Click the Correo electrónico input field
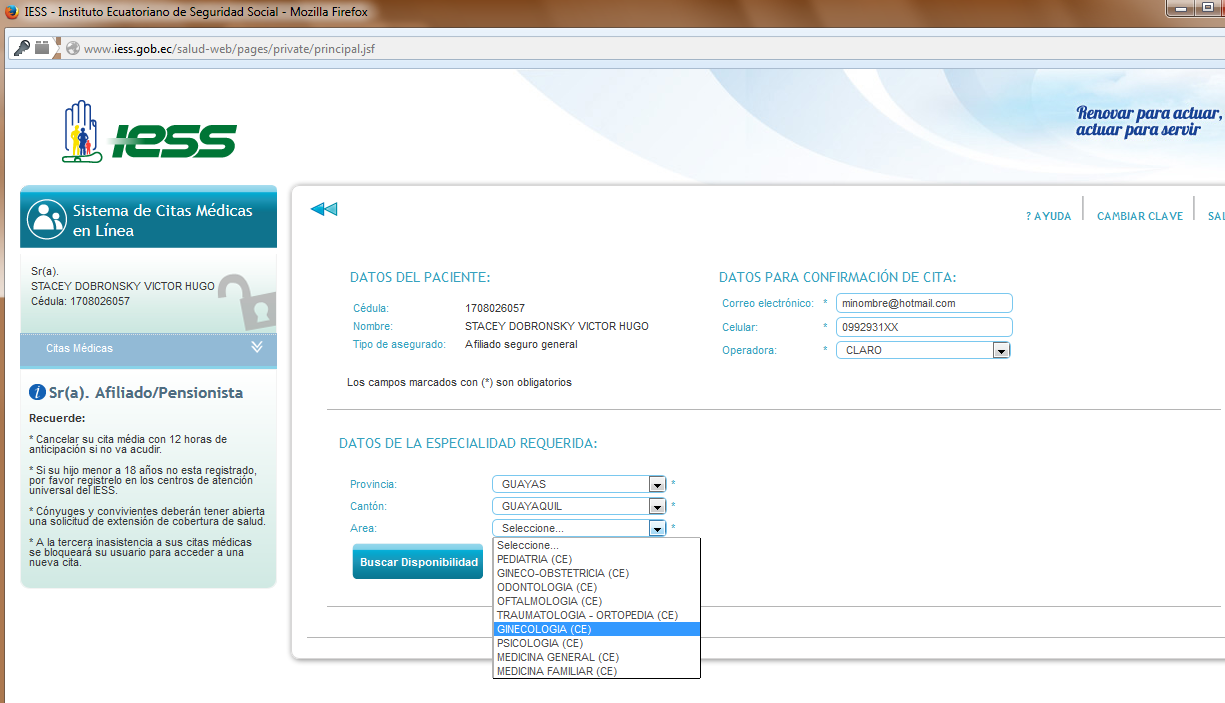The image size is (1225, 703). [x=924, y=303]
